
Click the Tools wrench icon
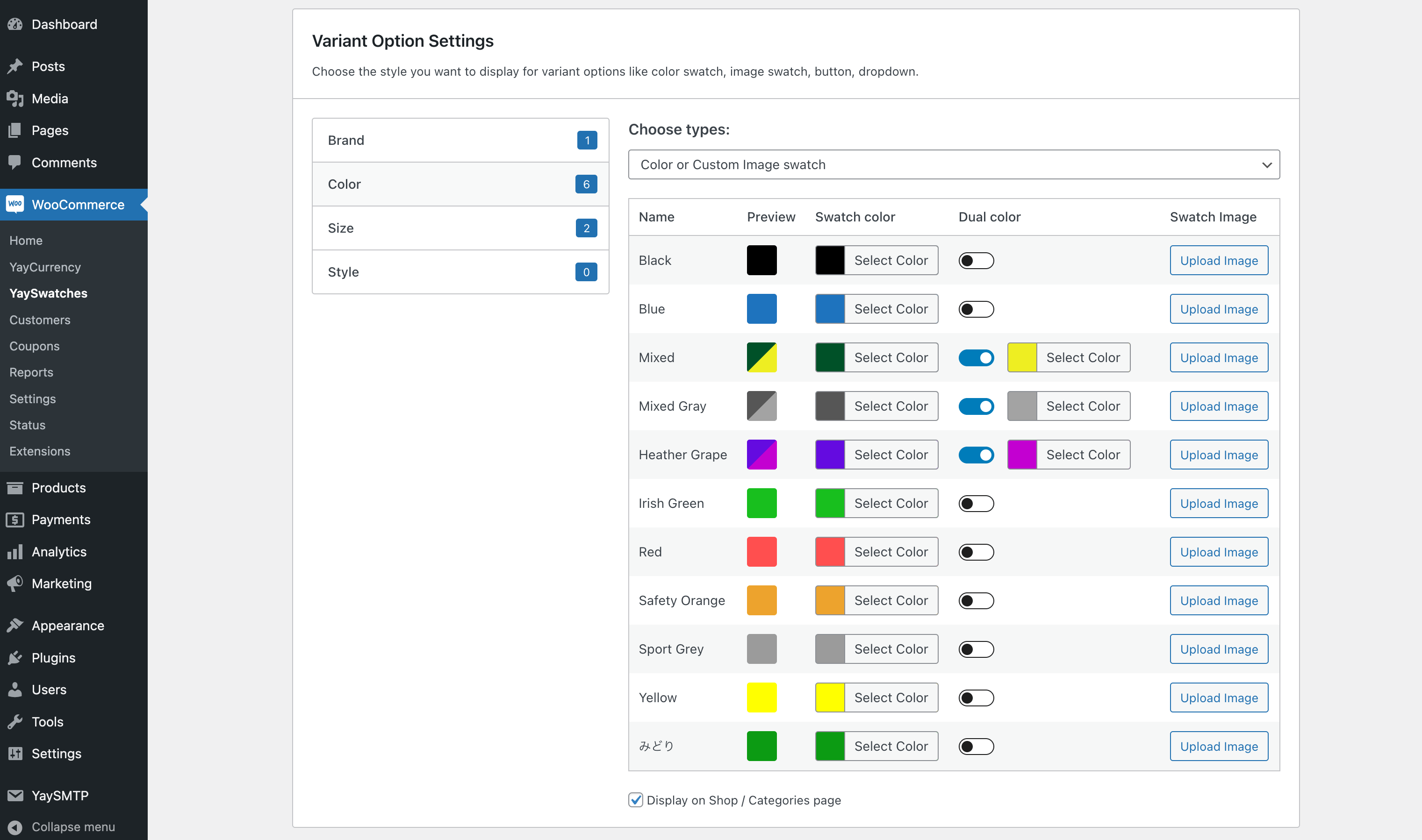coord(15,722)
